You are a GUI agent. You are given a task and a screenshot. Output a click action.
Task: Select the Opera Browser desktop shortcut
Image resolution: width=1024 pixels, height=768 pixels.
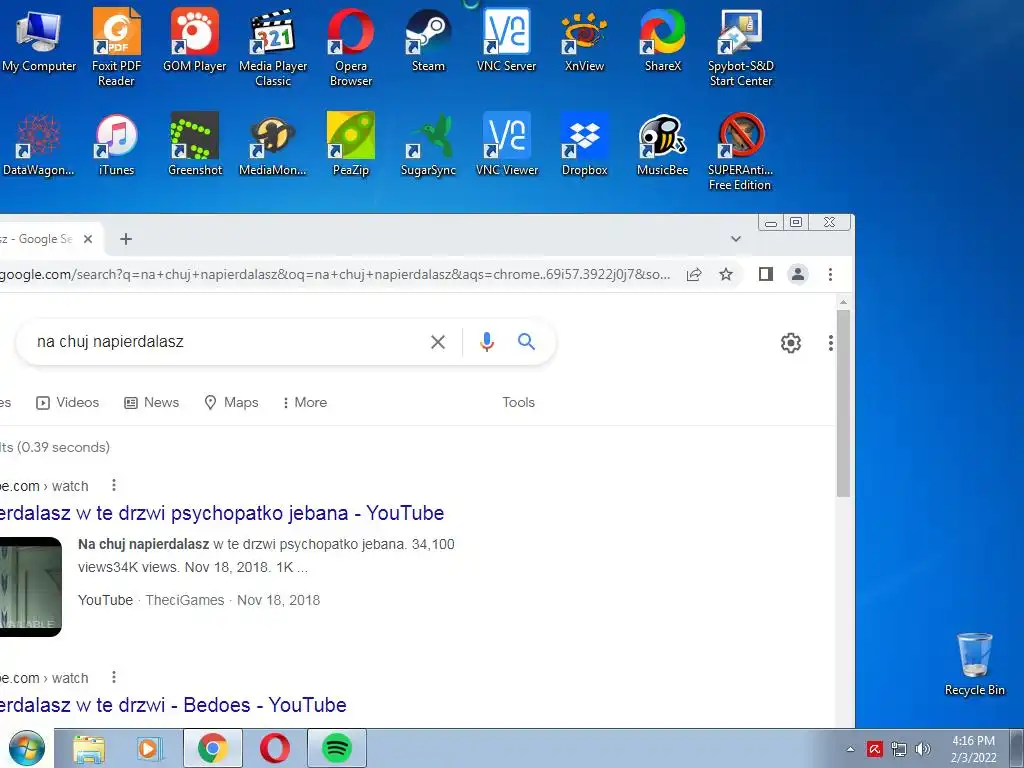[x=351, y=48]
